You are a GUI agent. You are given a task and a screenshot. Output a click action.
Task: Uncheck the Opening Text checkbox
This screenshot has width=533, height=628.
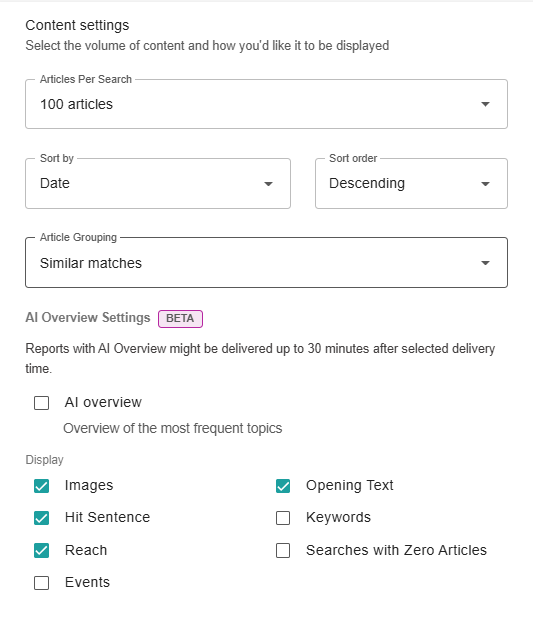[283, 486]
